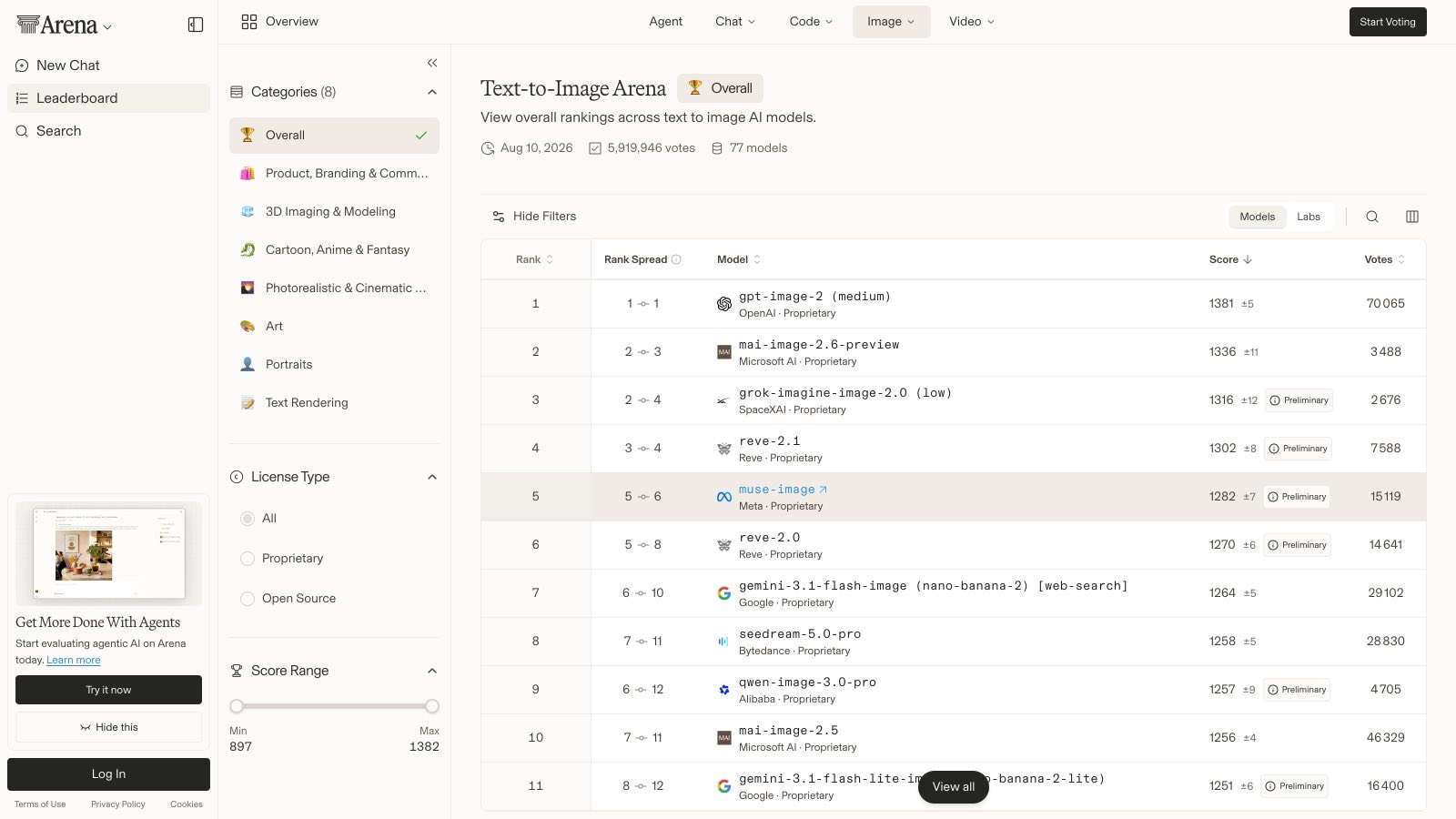Select the Proprietary license radio

click(x=248, y=559)
